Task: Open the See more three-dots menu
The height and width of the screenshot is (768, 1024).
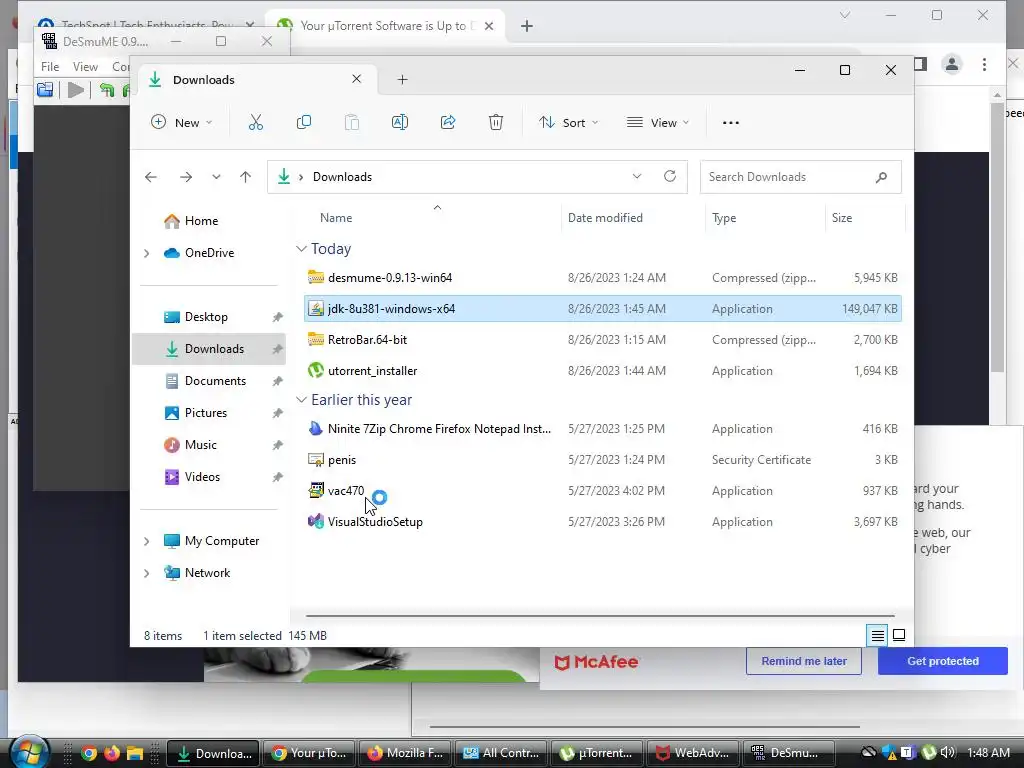Action: tap(731, 122)
